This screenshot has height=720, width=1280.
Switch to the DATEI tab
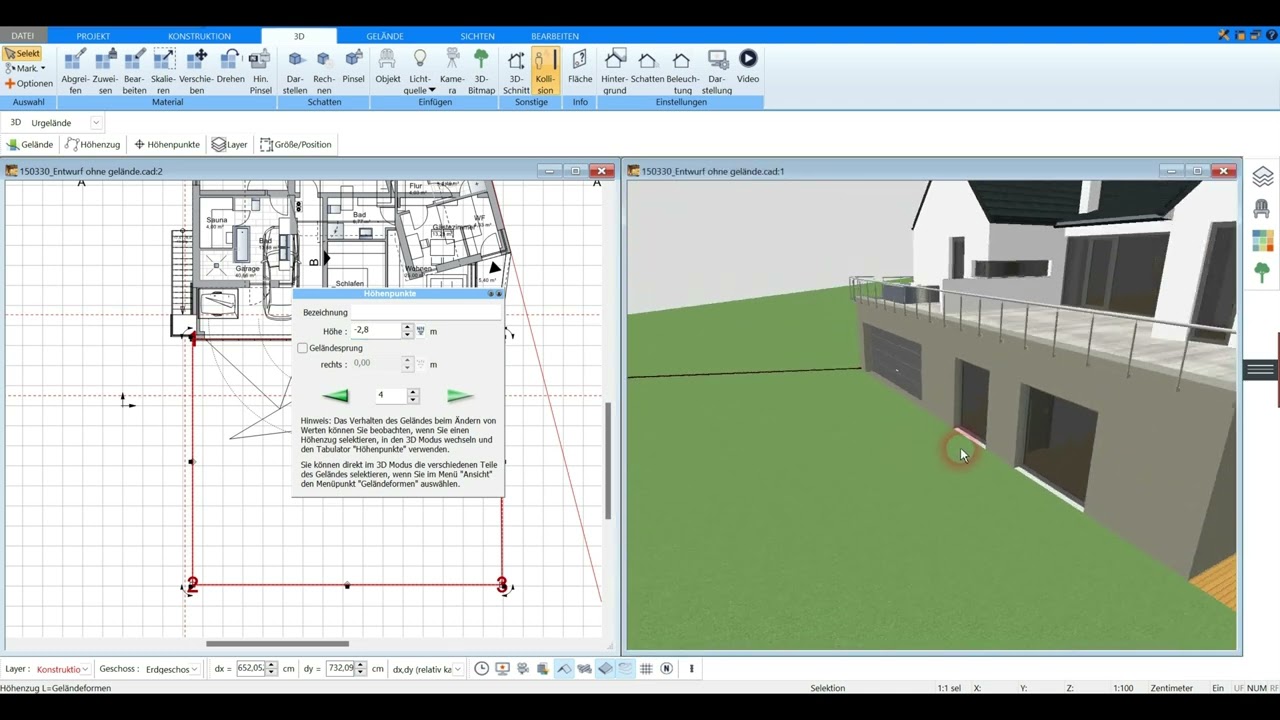(22, 36)
